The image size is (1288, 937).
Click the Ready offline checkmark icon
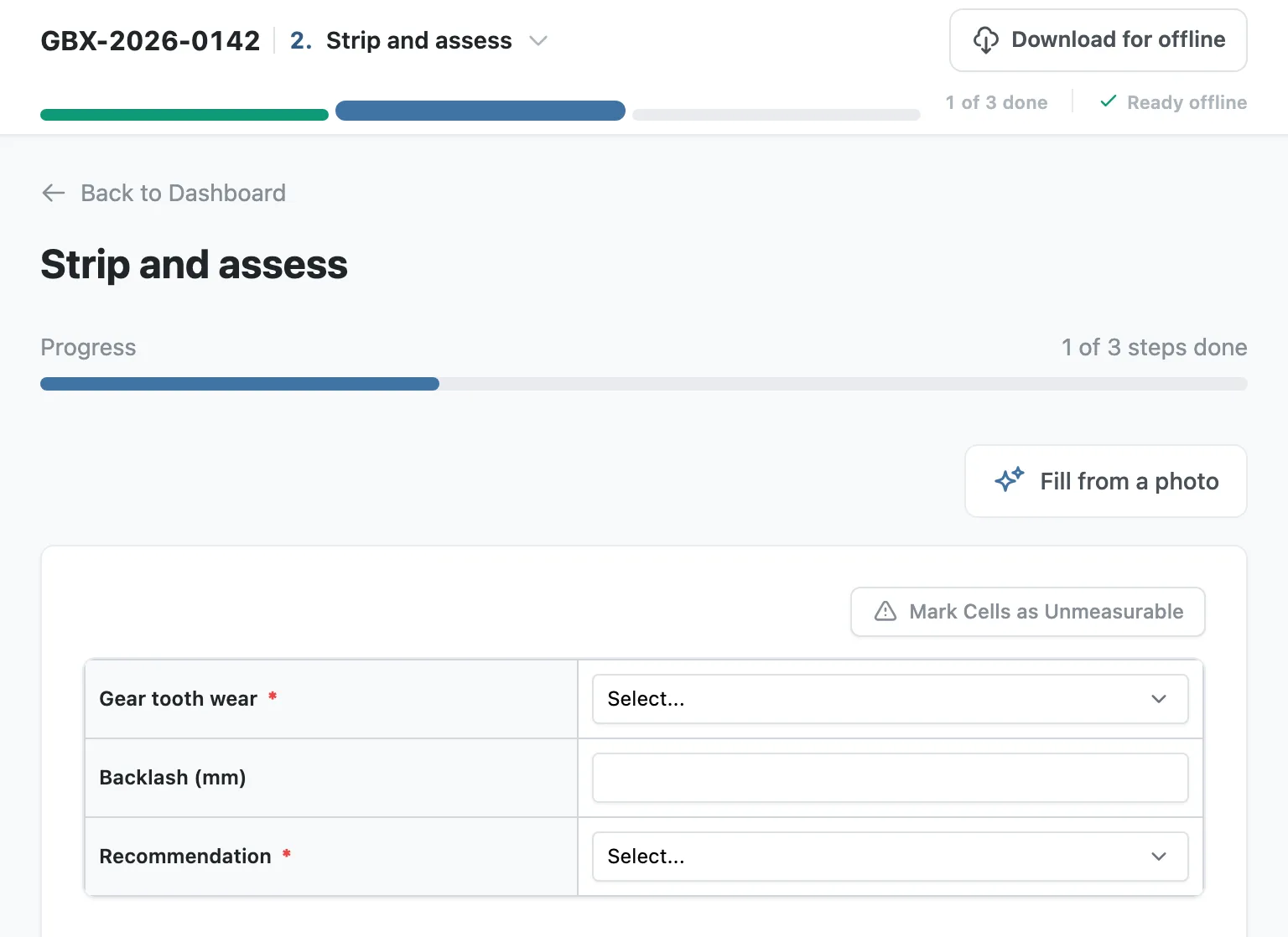[1109, 101]
